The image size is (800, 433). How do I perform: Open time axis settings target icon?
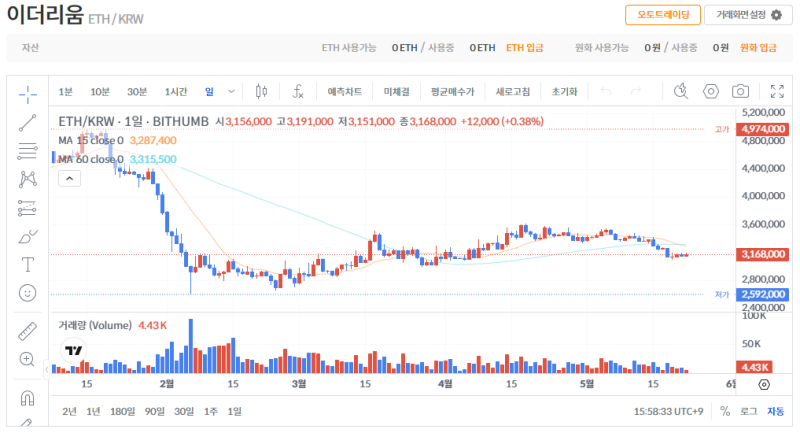click(x=764, y=385)
